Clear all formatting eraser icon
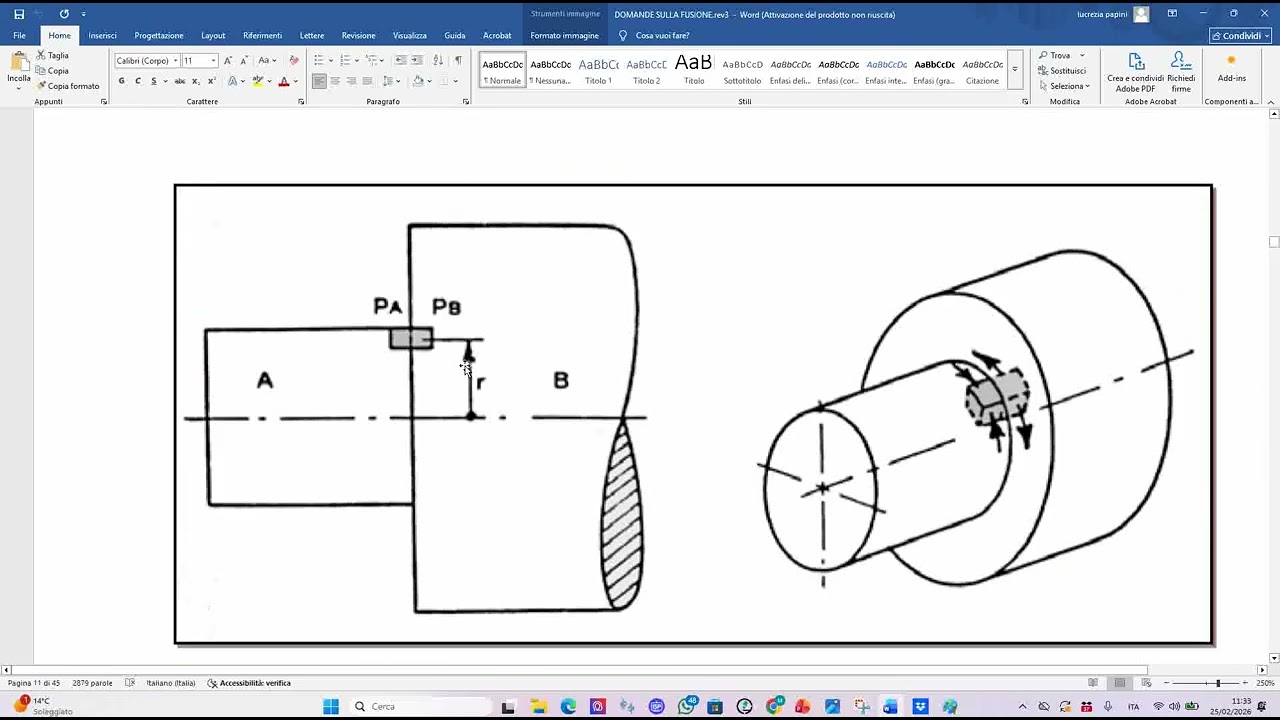Image resolution: width=1280 pixels, height=720 pixels. (x=293, y=61)
